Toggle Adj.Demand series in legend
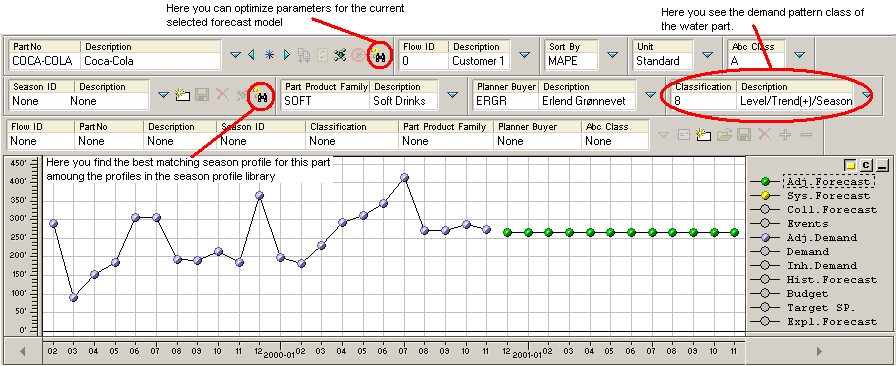Viewport: 896px width, 366px height. pos(803,238)
